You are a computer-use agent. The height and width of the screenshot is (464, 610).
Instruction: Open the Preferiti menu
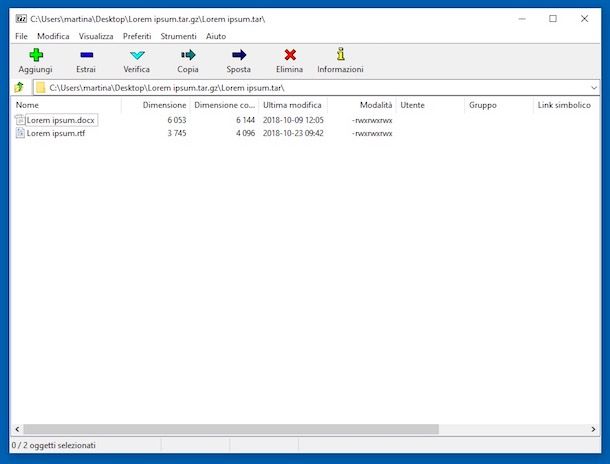pos(137,36)
